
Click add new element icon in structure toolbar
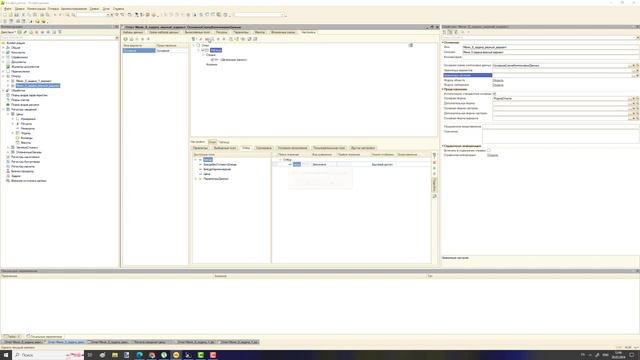pos(194,39)
